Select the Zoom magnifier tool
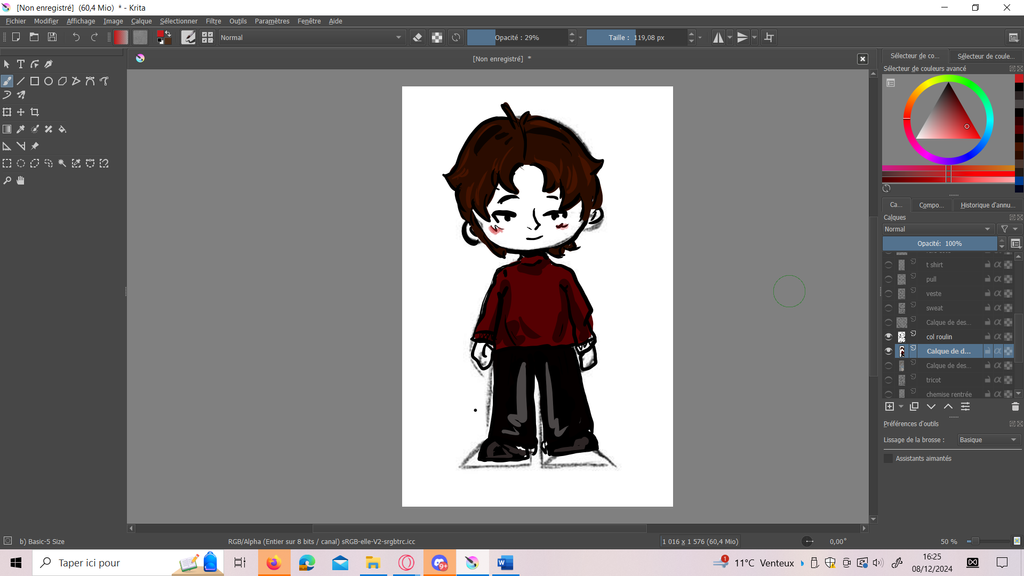Screen dimensions: 1024x576 [7, 181]
